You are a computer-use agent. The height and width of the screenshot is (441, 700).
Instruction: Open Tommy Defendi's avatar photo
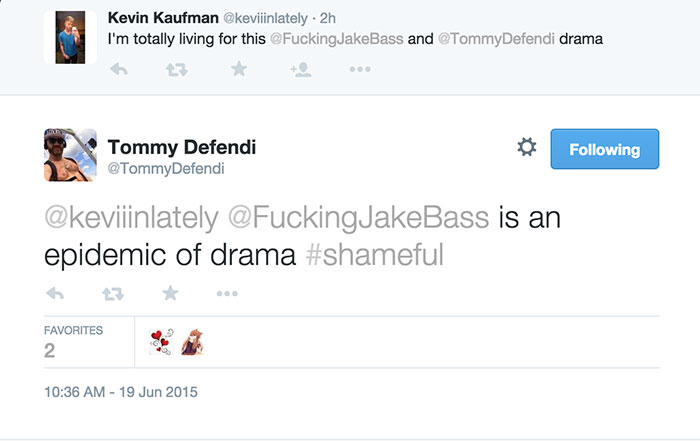70,154
